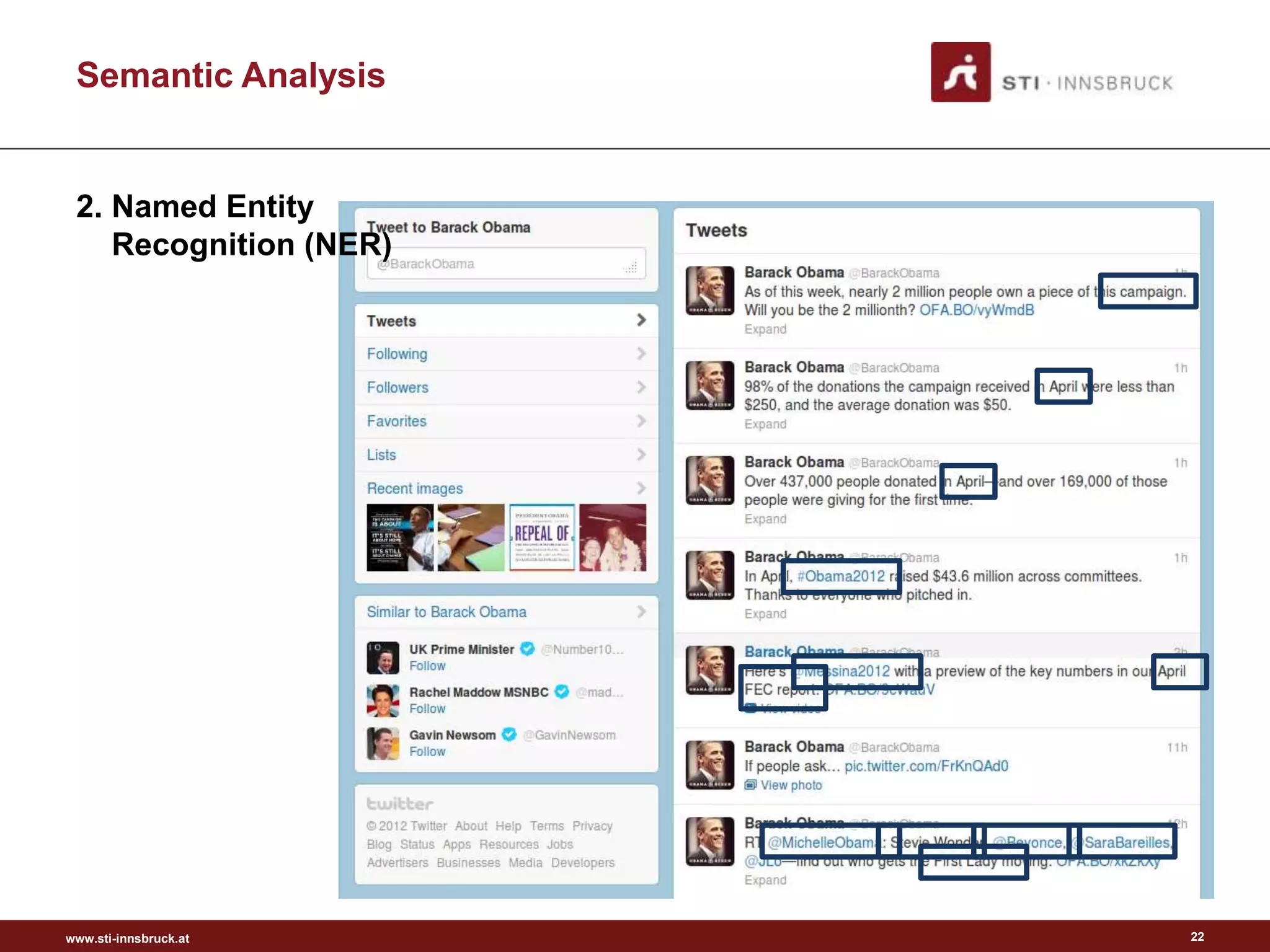Open the Following chevron arrow
Screen dimensions: 1270x952
click(x=641, y=353)
